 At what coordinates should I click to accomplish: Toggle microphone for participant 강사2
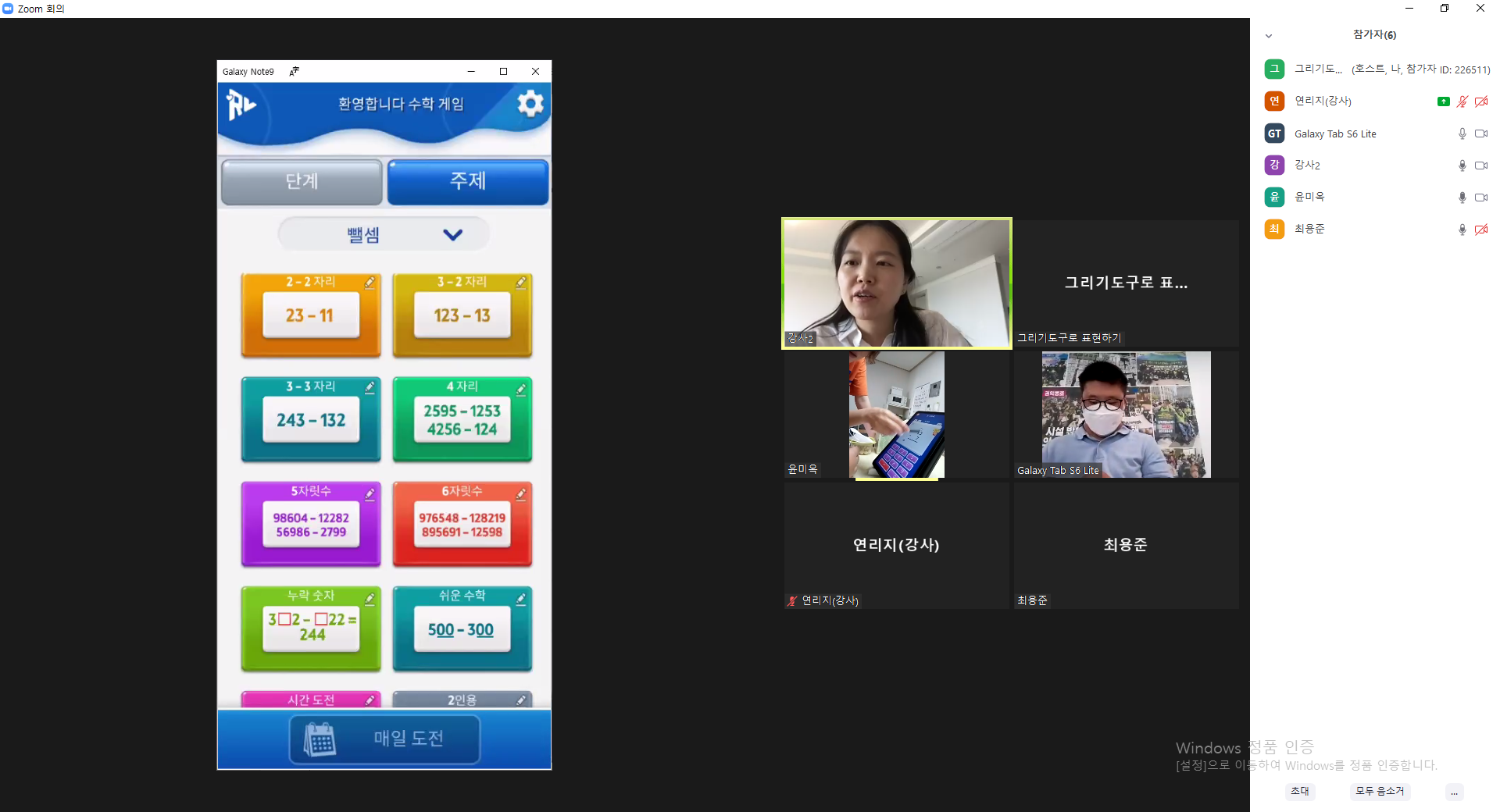coord(1462,166)
